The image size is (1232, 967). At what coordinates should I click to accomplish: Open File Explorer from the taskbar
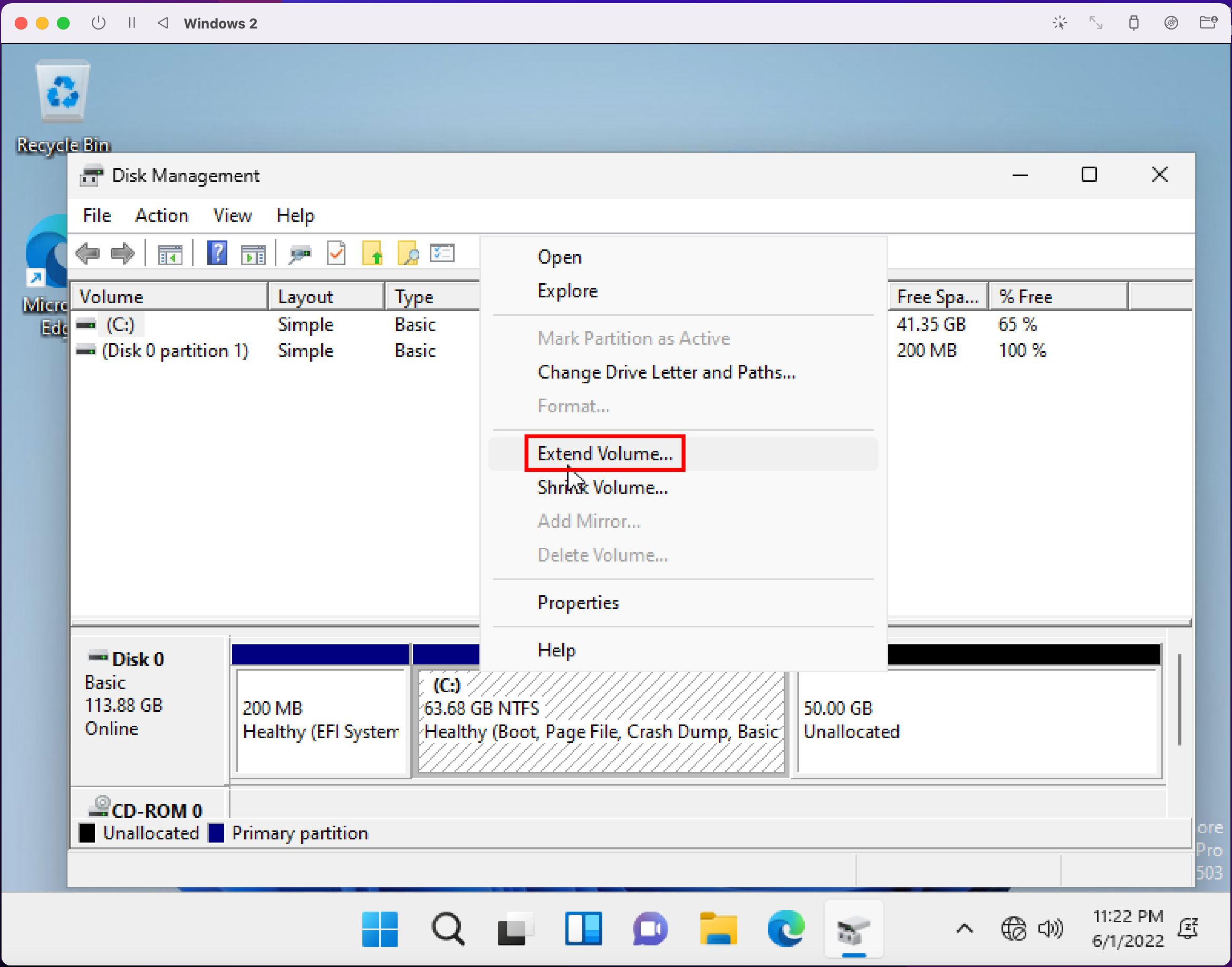718,929
